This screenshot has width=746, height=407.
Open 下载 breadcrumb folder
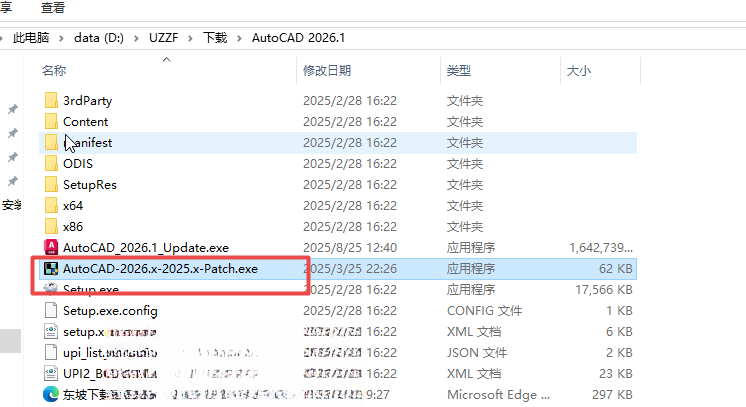coord(215,38)
